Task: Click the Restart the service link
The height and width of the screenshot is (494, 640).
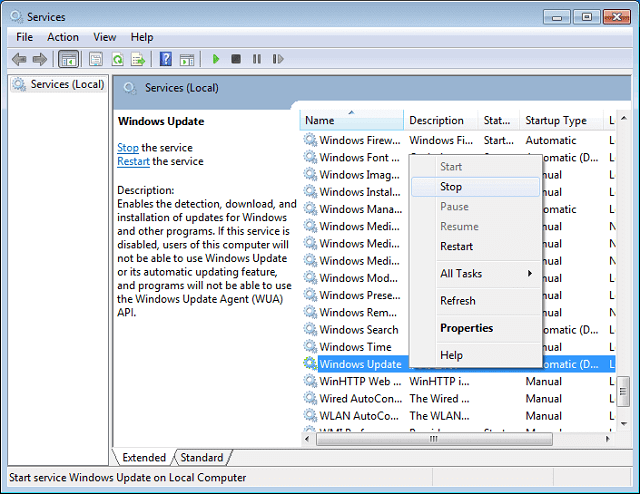Action: 133,162
